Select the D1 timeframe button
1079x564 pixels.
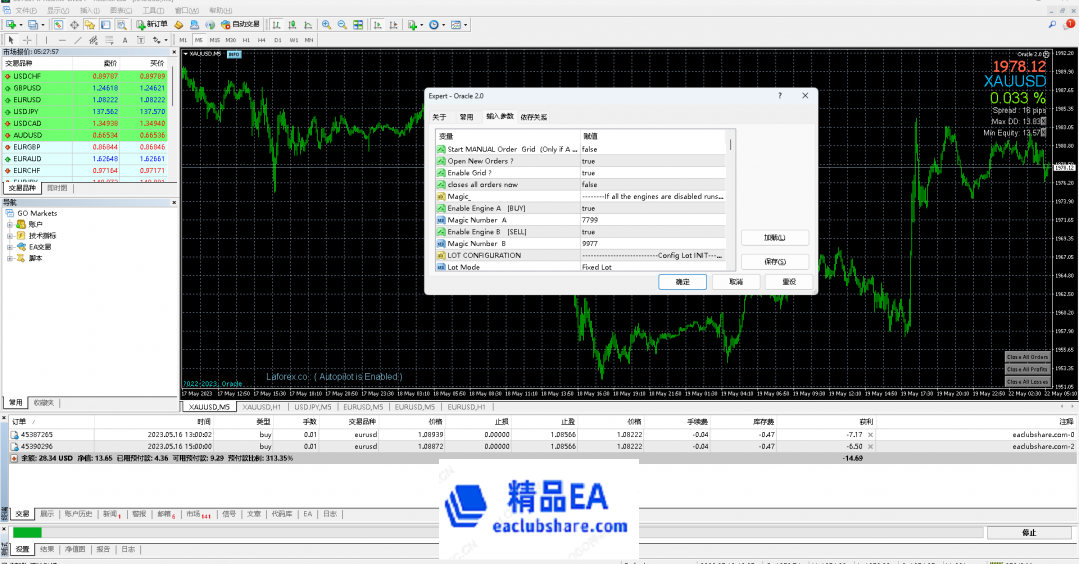tap(278, 40)
